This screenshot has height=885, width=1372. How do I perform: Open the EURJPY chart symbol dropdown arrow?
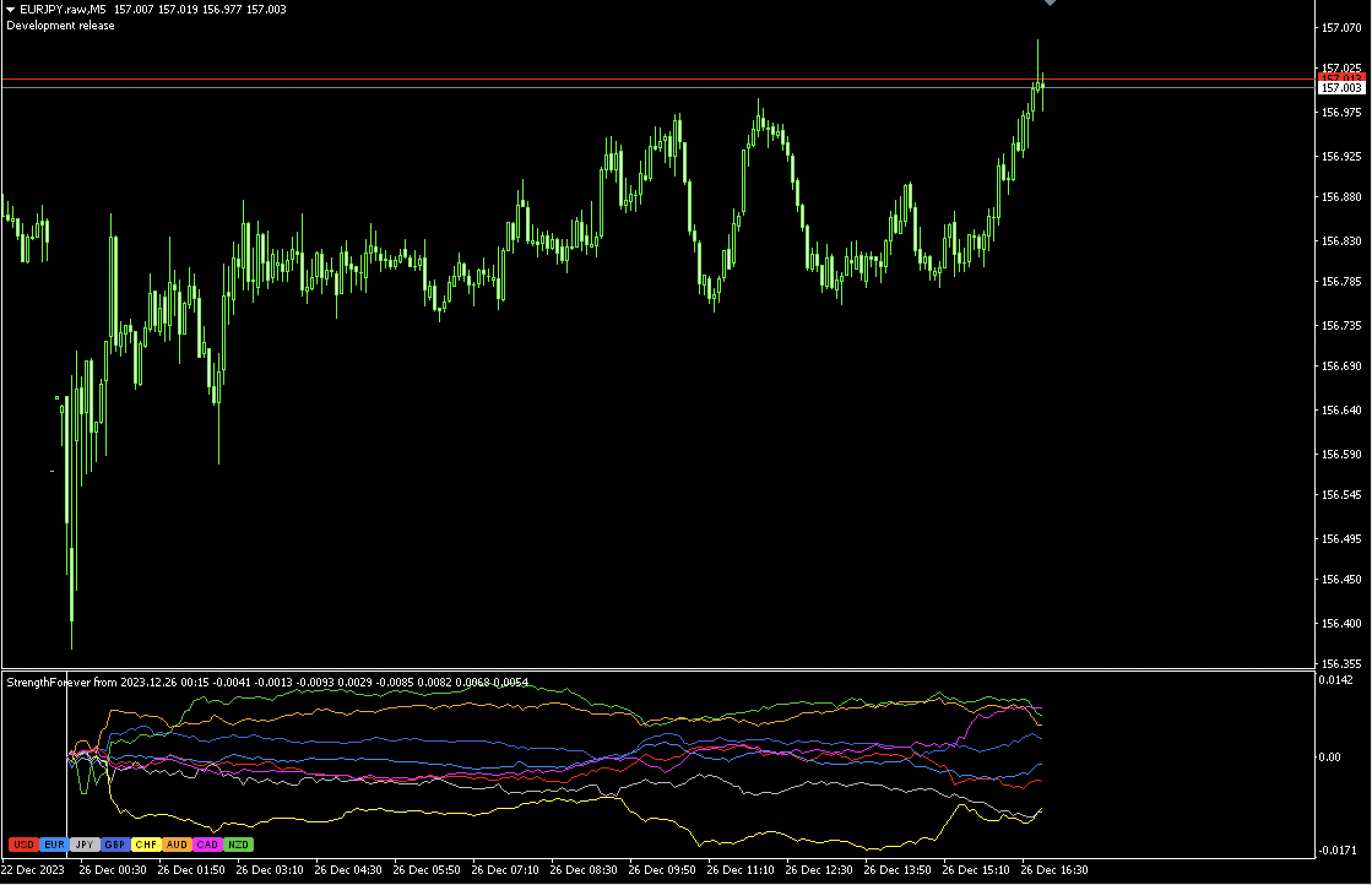click(10, 9)
